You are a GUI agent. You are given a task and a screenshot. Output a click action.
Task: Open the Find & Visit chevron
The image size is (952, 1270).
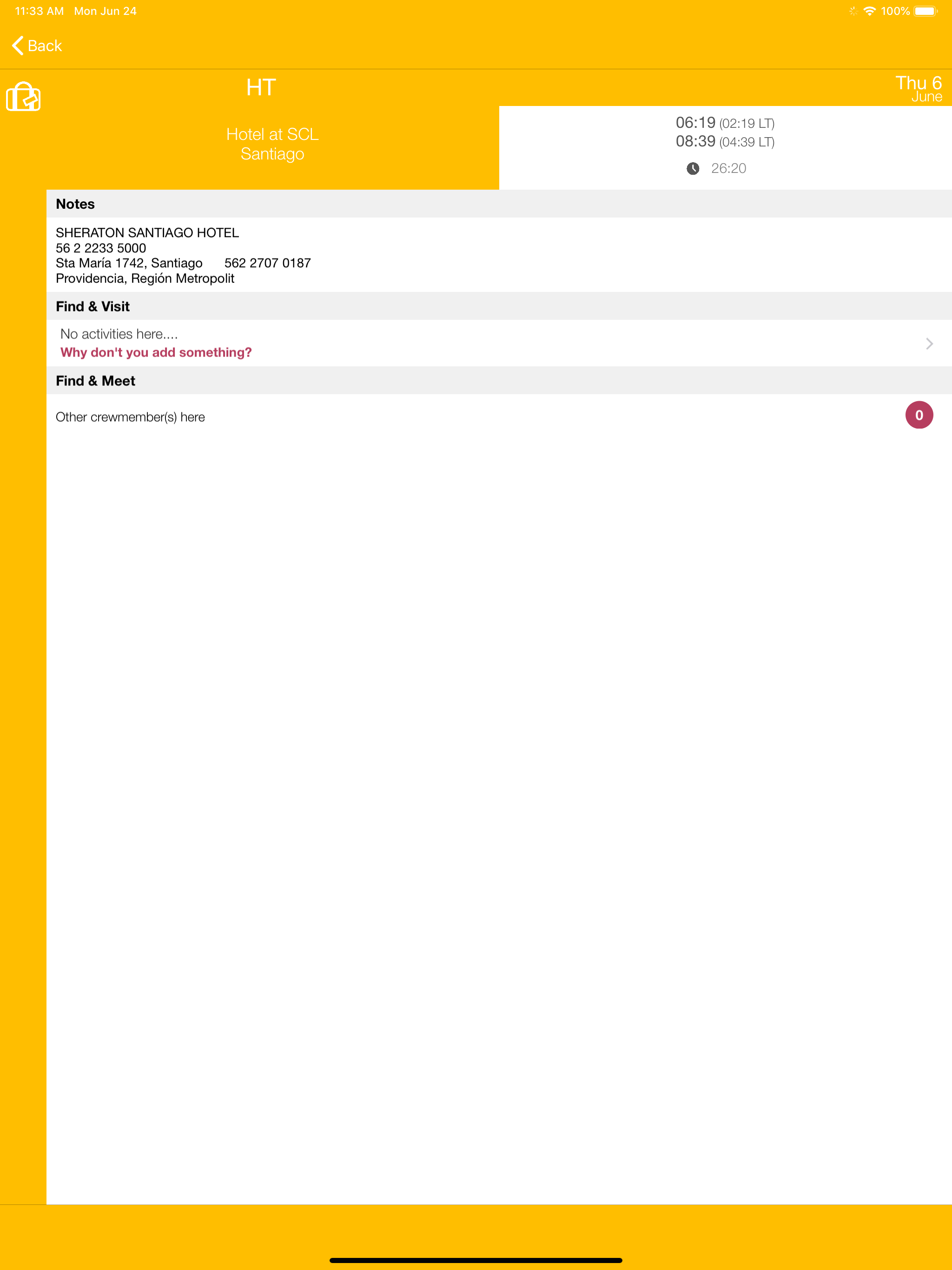point(929,344)
